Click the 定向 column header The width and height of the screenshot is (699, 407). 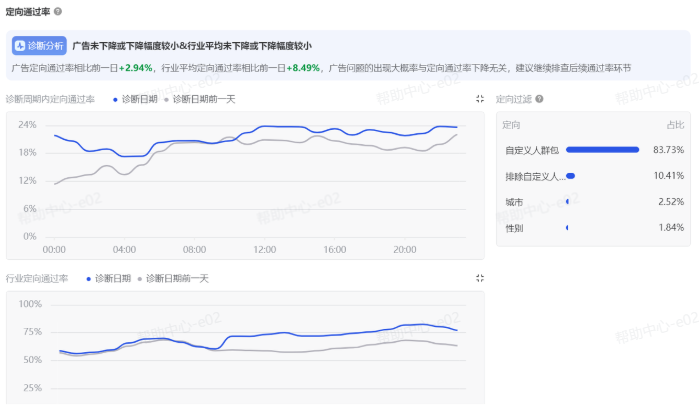(511, 125)
